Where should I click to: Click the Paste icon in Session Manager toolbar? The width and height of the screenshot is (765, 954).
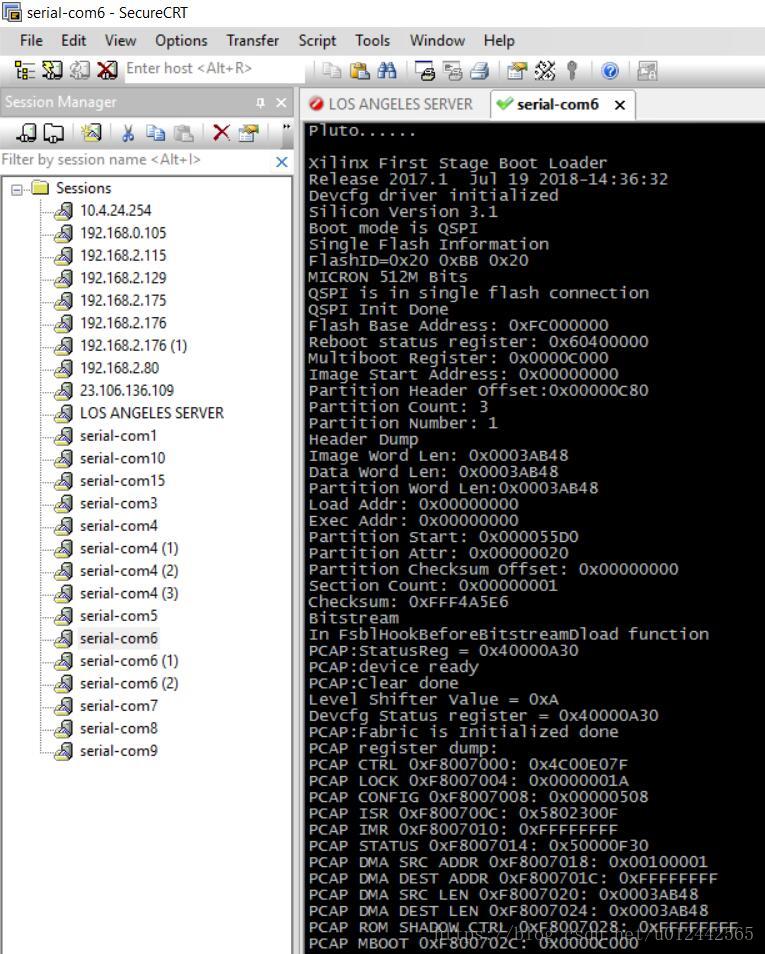pos(183,133)
